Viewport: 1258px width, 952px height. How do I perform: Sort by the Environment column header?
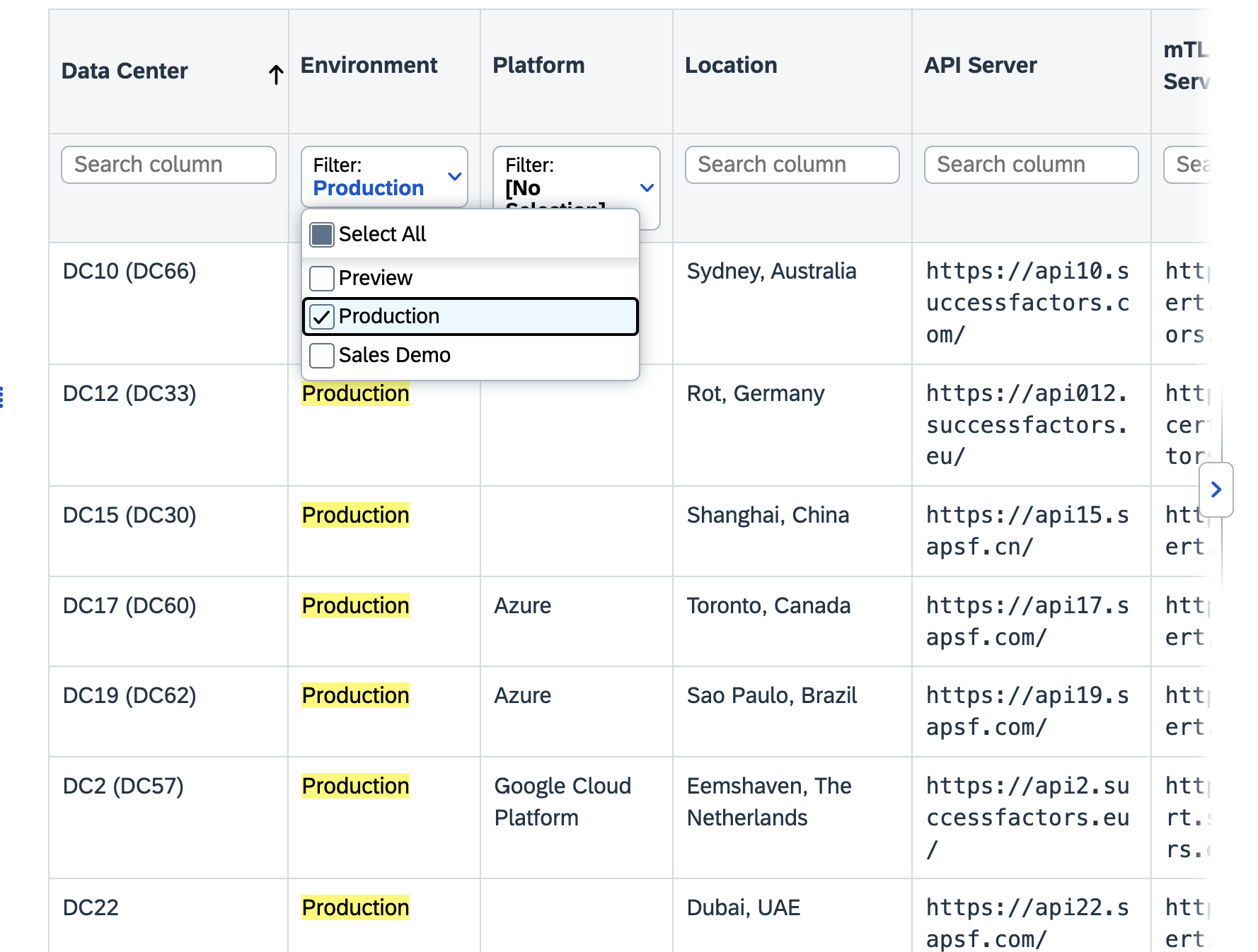tap(369, 66)
